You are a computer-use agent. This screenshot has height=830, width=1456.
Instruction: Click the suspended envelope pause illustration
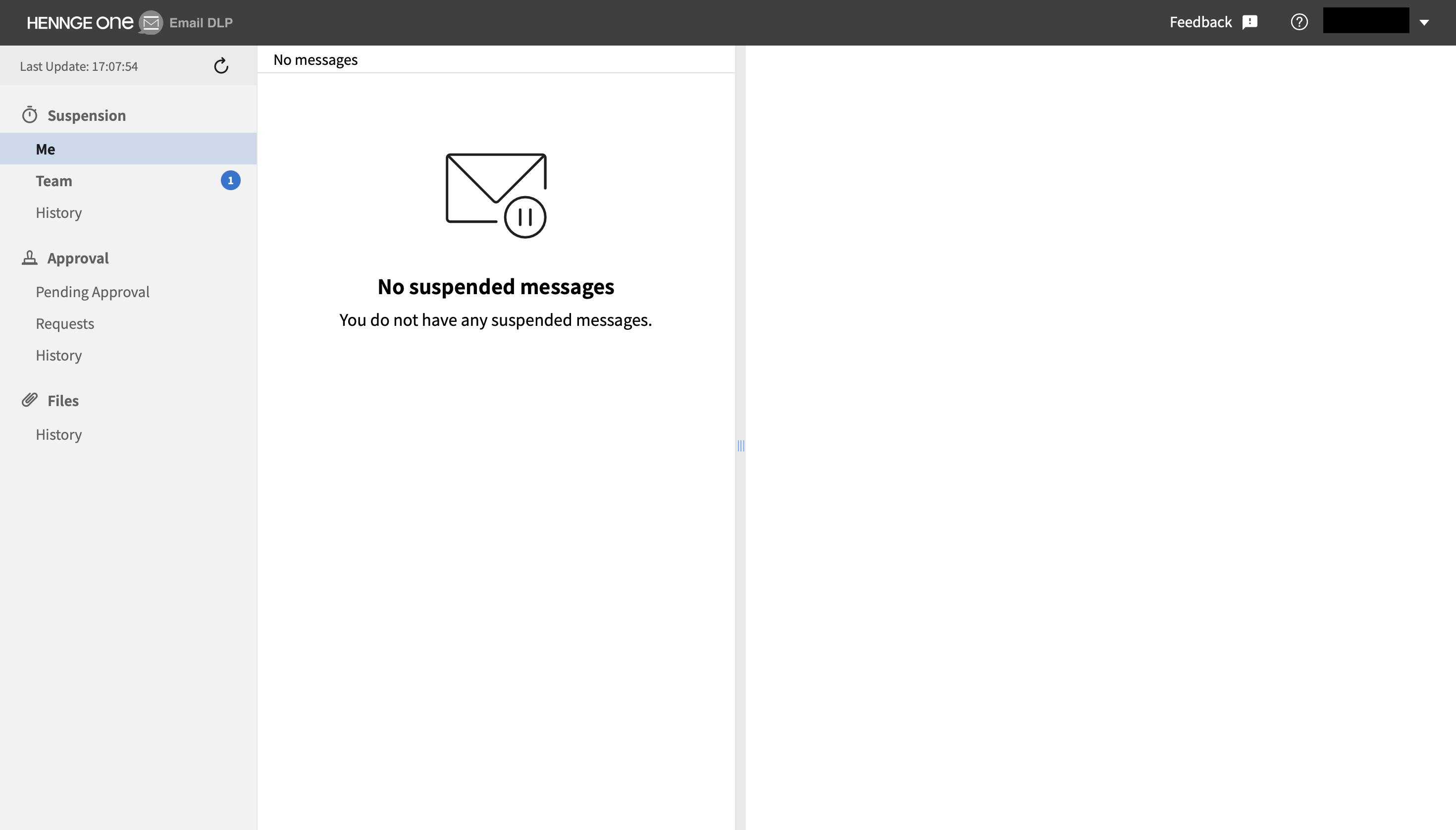tap(496, 196)
